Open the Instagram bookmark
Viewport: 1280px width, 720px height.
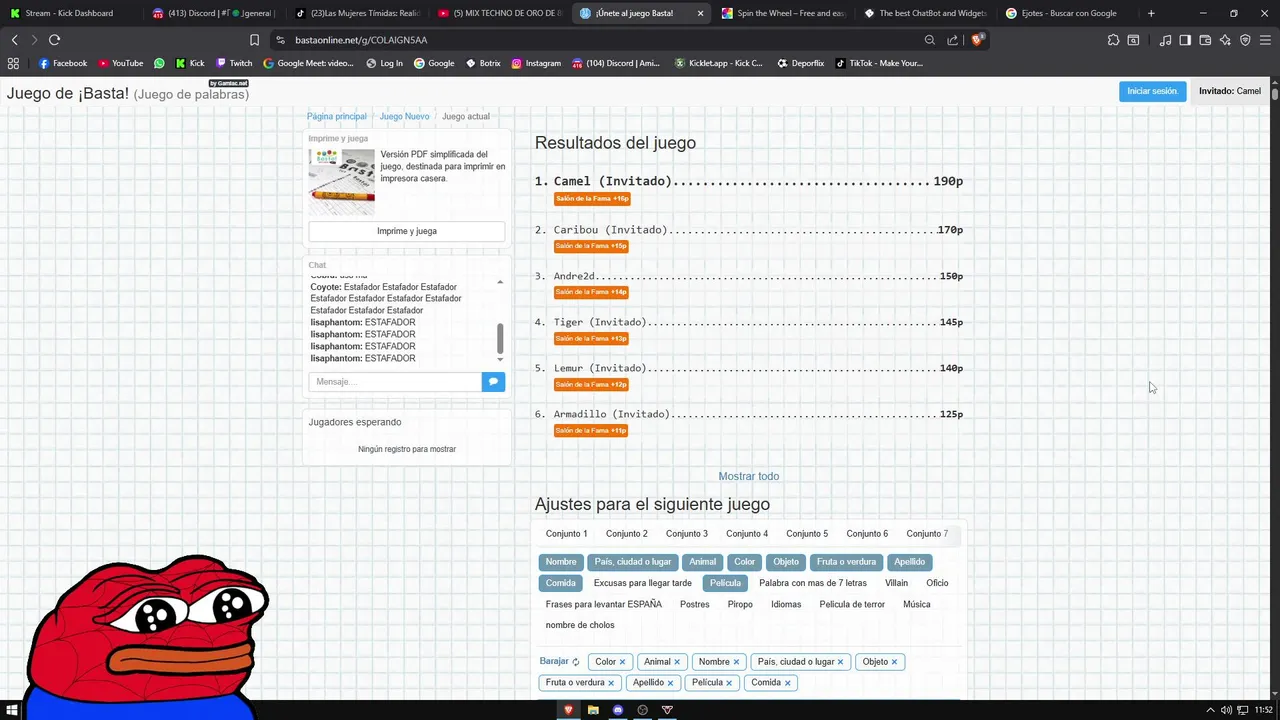(x=536, y=63)
